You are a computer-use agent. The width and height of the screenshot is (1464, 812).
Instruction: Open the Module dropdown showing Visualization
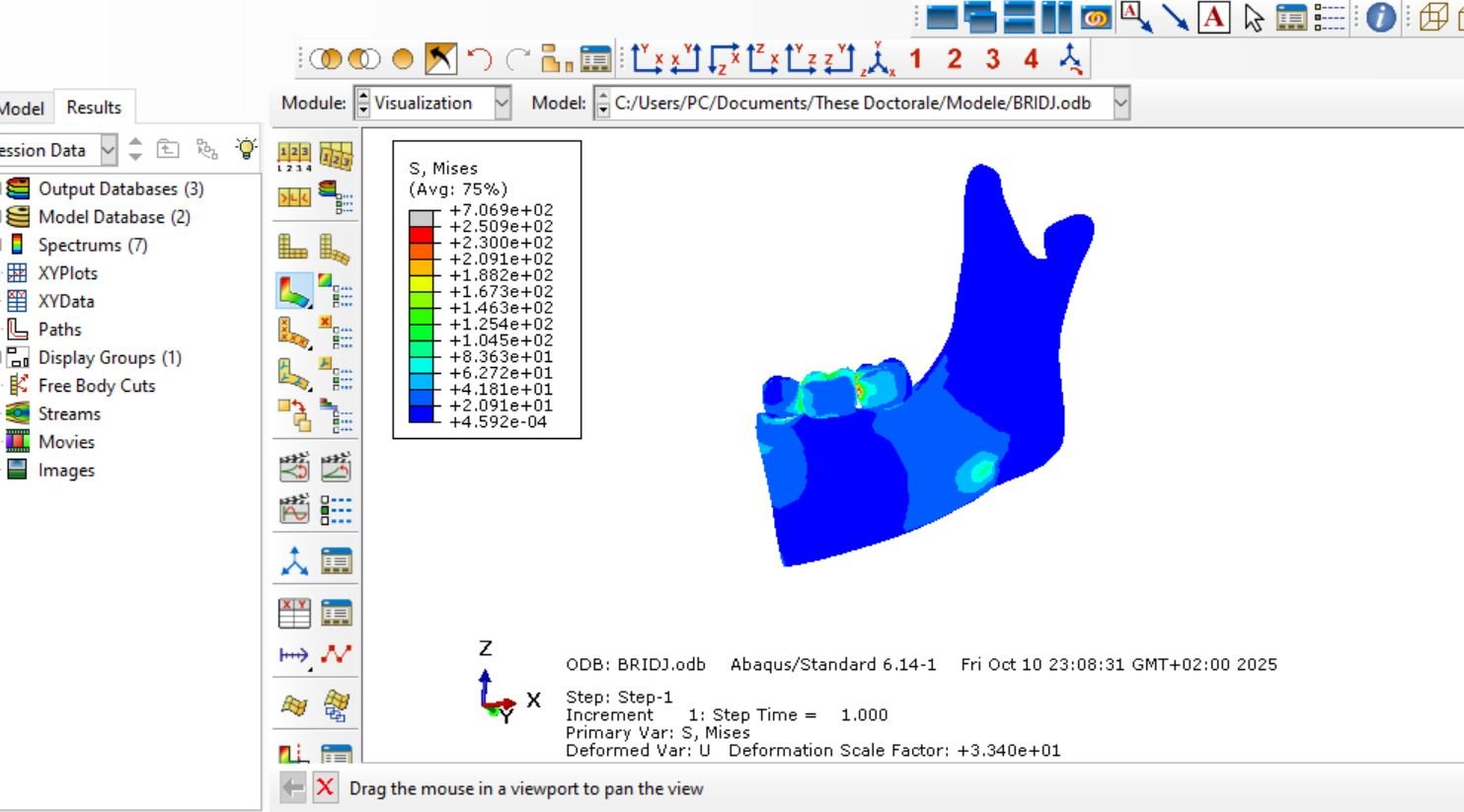pyautogui.click(x=501, y=103)
